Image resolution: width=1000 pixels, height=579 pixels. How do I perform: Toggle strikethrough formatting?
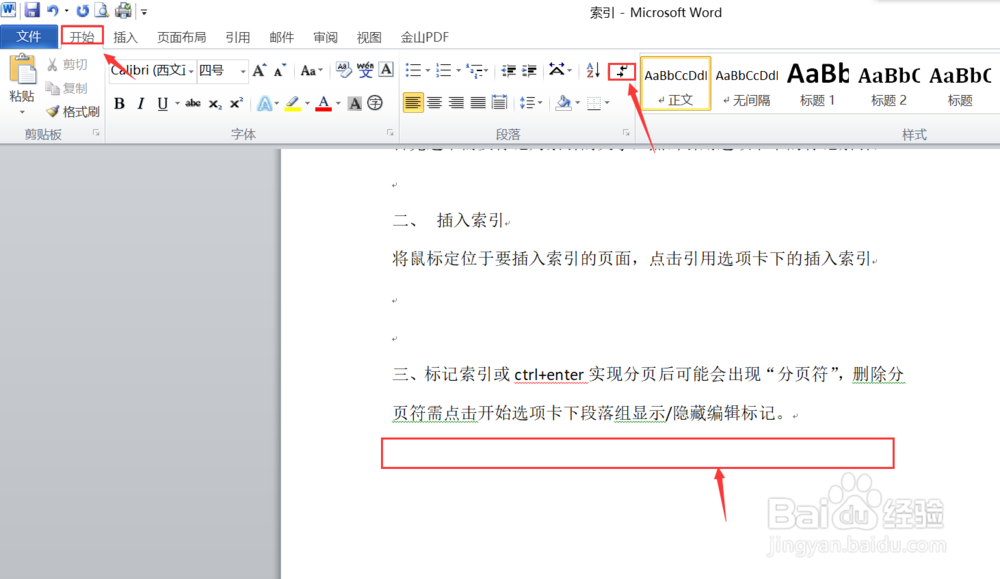pos(193,103)
